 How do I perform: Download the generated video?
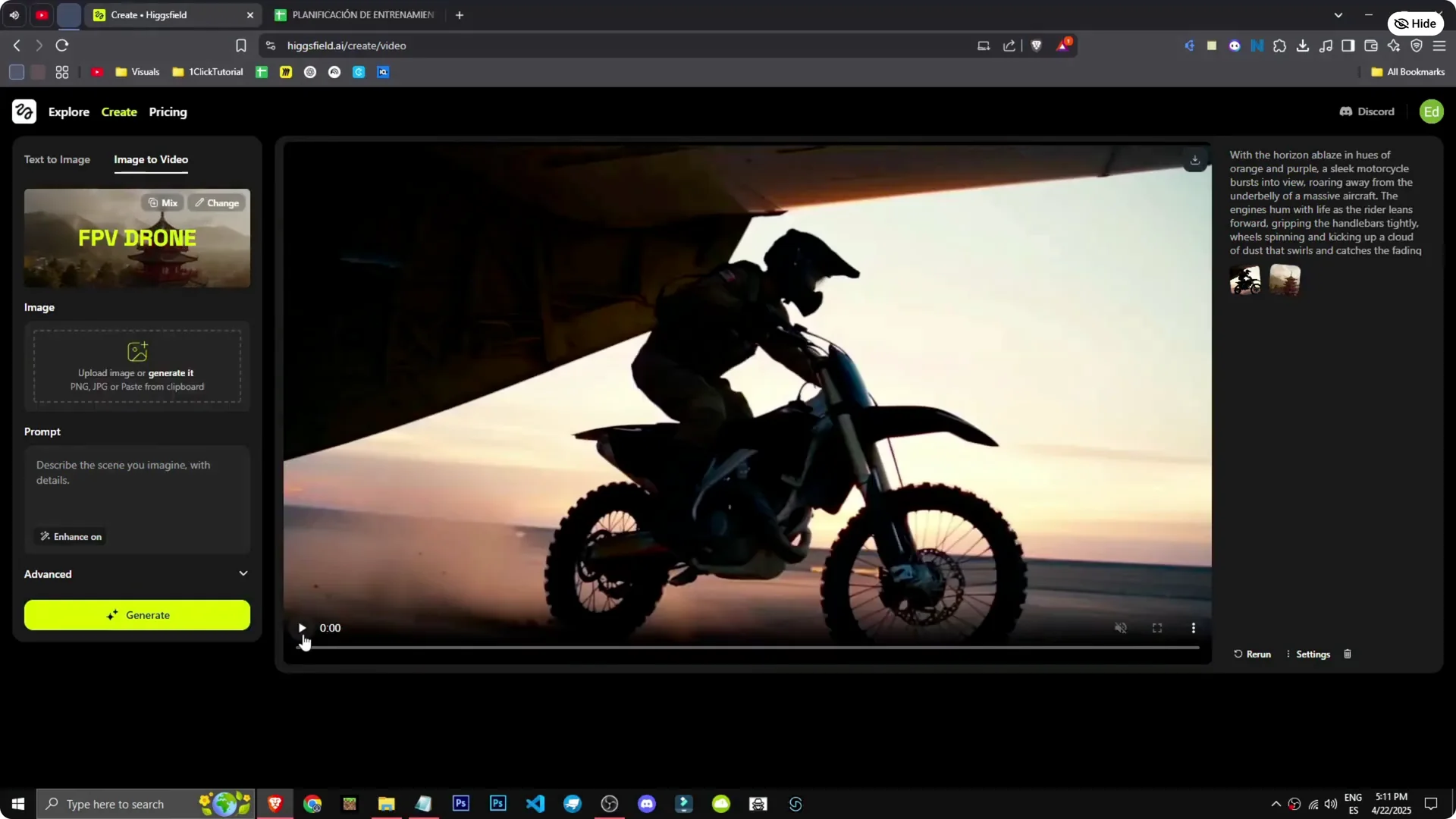(1194, 159)
